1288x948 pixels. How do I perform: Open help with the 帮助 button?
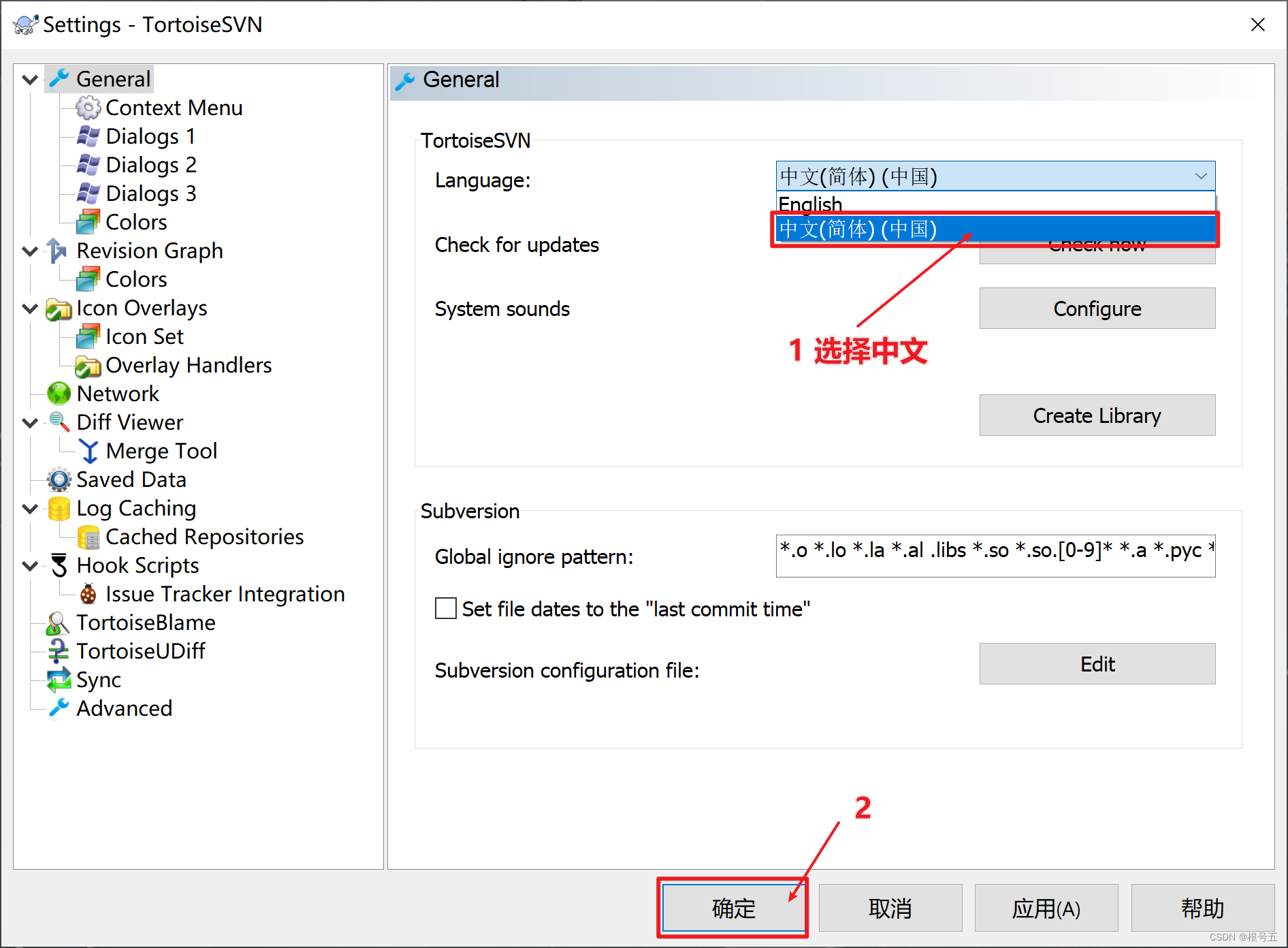click(x=1202, y=908)
